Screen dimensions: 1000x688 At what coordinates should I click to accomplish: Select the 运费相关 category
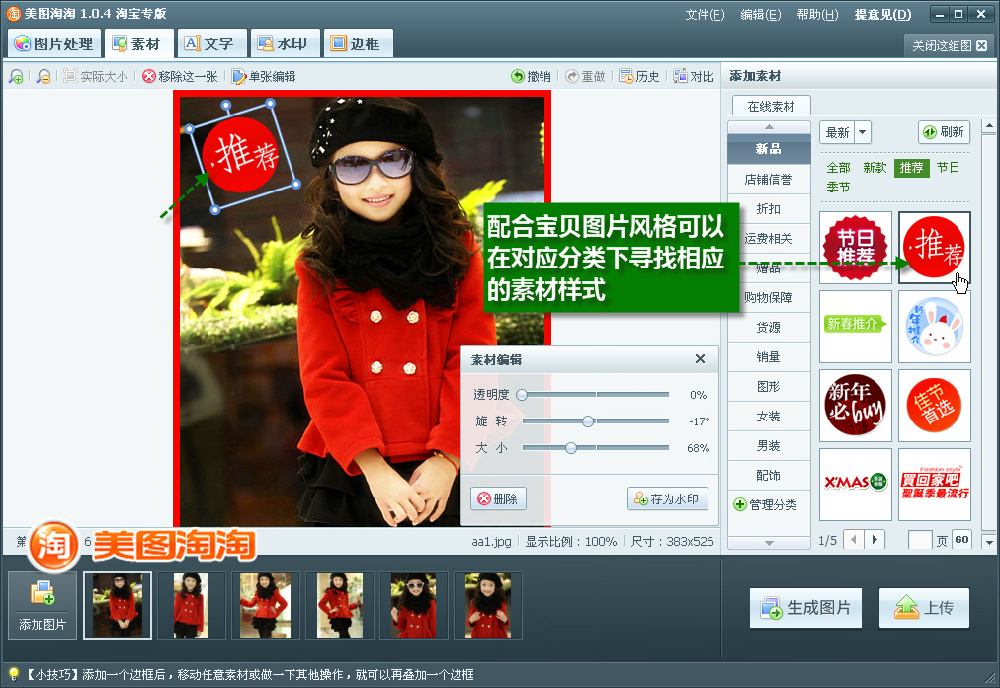click(x=768, y=238)
